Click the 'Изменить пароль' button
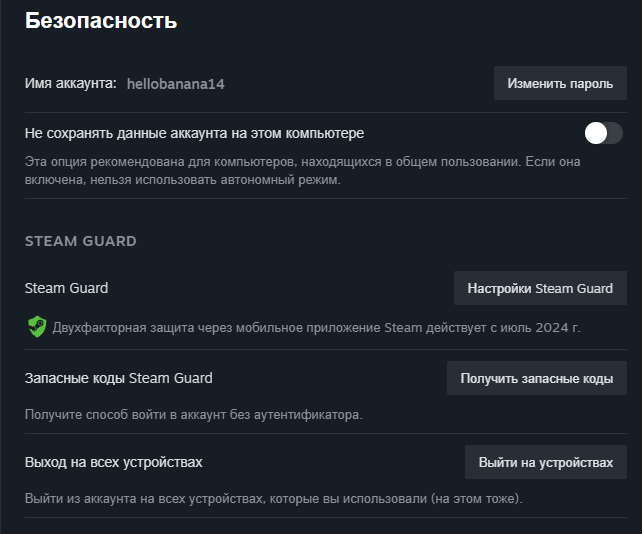The height and width of the screenshot is (534, 642). (x=560, y=83)
